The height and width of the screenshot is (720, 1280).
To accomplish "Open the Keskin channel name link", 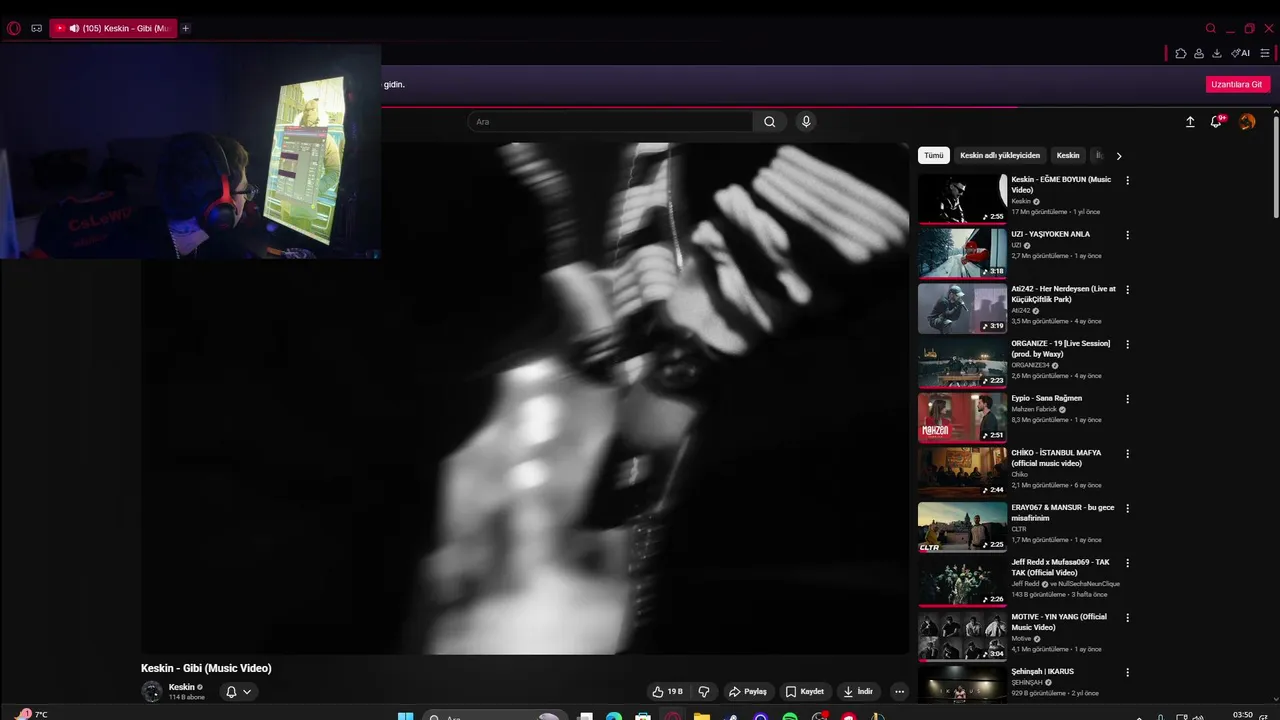I will click(x=181, y=687).
